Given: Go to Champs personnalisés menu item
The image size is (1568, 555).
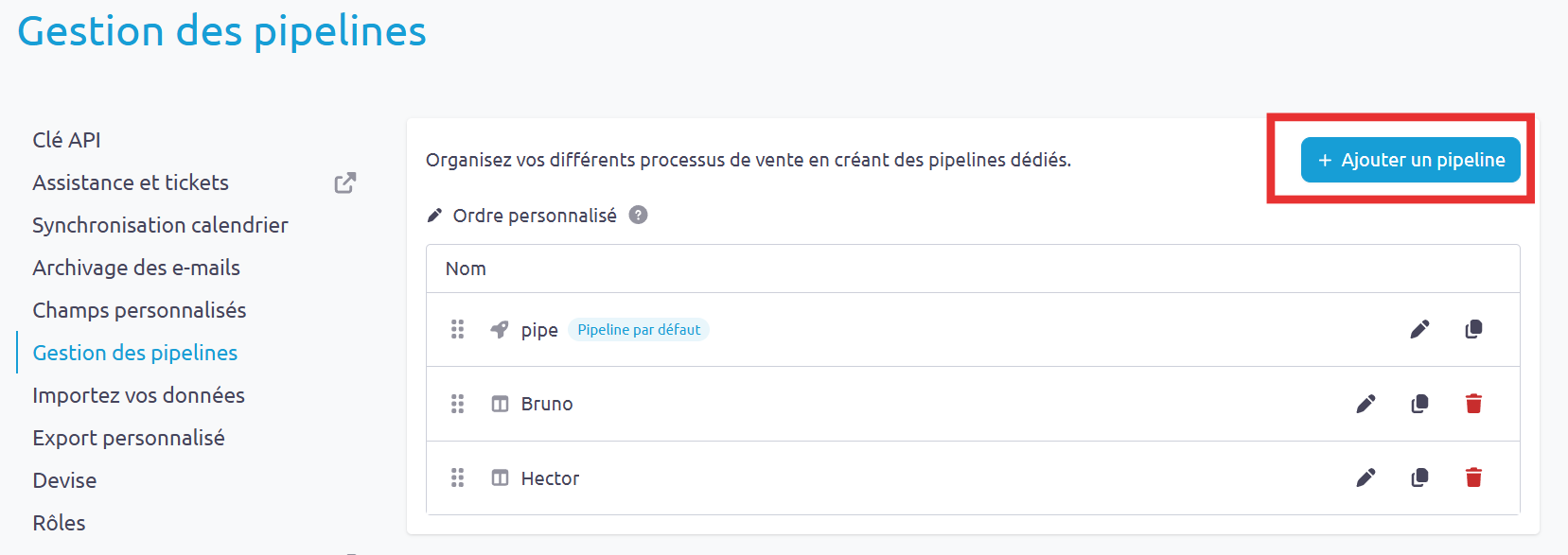Looking at the screenshot, I should [139, 310].
